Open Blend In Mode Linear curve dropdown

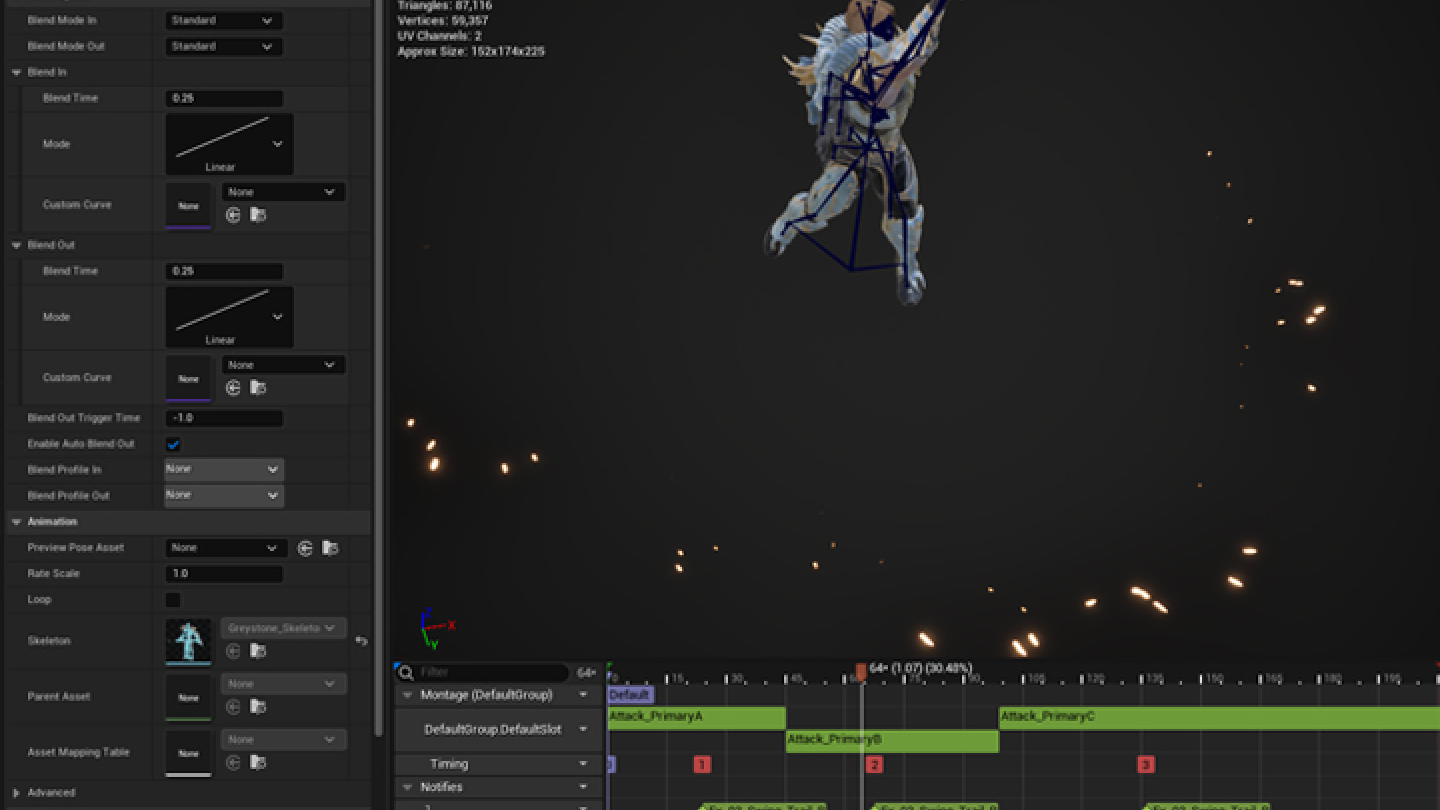[x=229, y=144]
